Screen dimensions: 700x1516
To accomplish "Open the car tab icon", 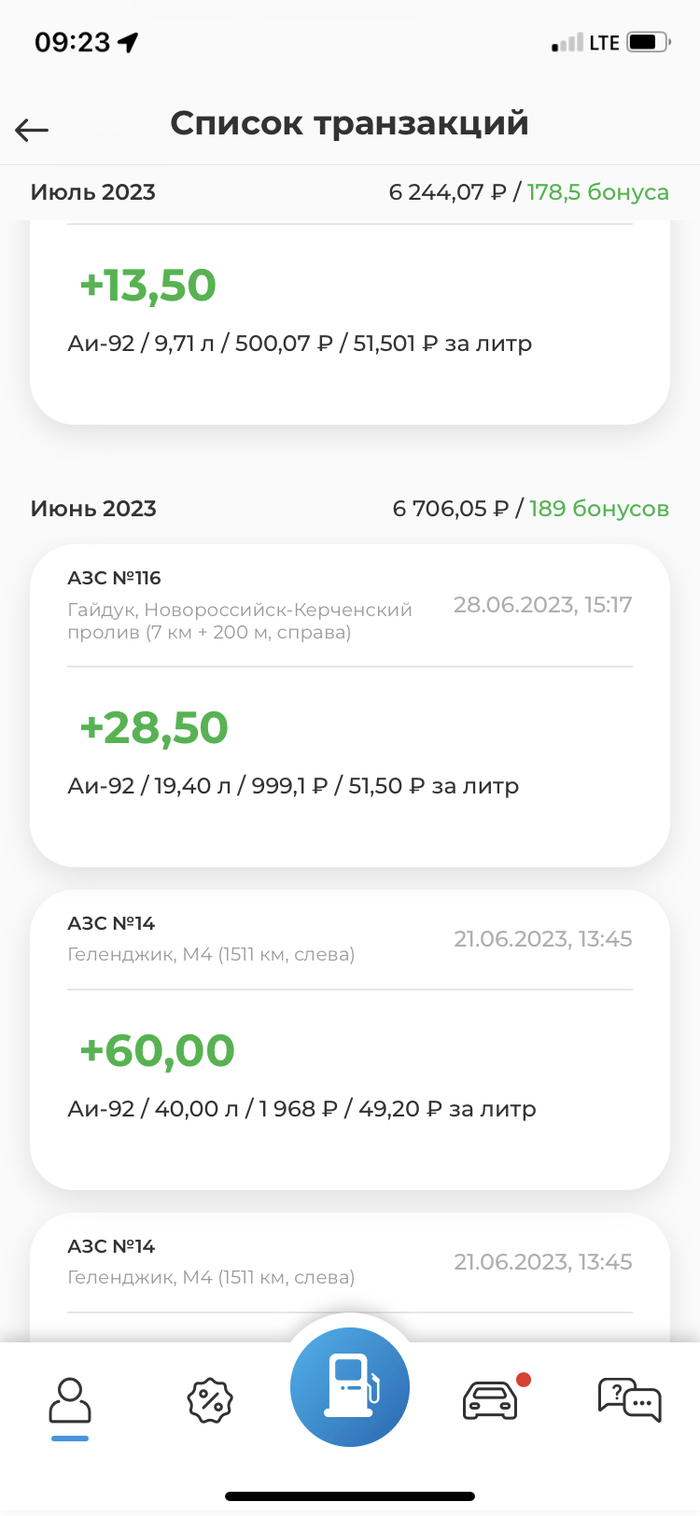I will coord(490,1400).
